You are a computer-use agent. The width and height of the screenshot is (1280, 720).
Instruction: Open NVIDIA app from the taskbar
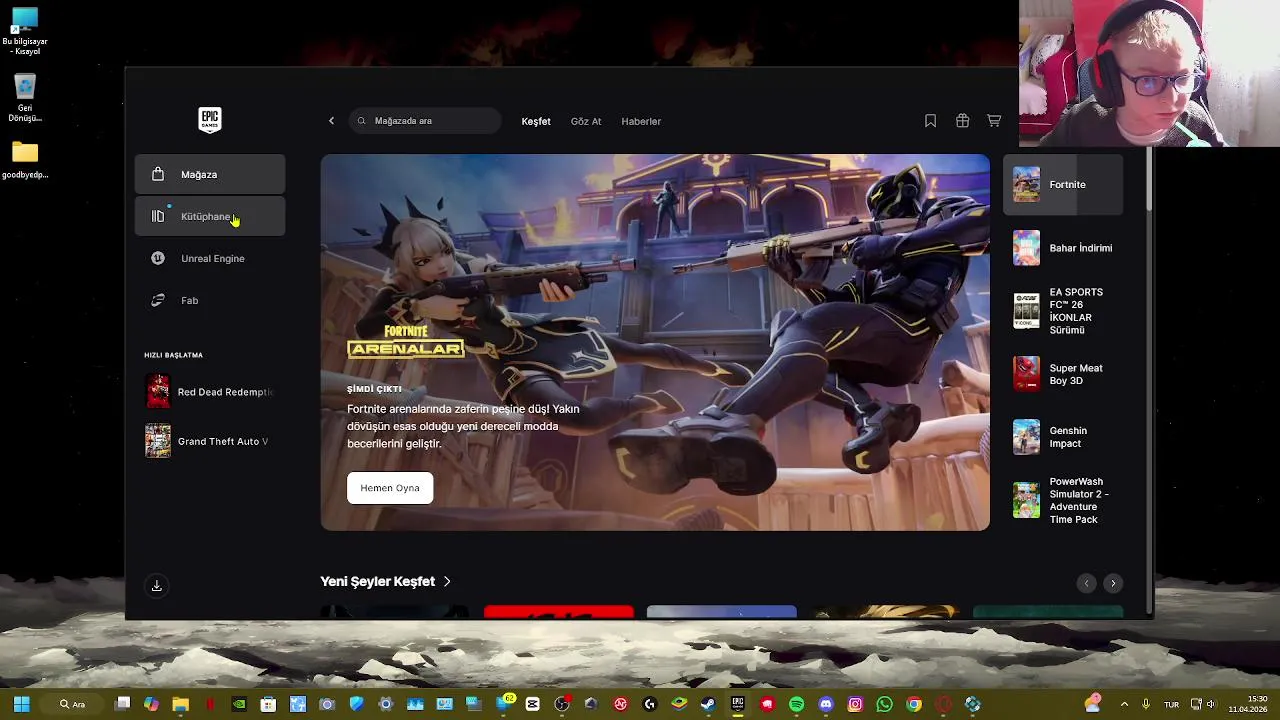click(x=239, y=704)
